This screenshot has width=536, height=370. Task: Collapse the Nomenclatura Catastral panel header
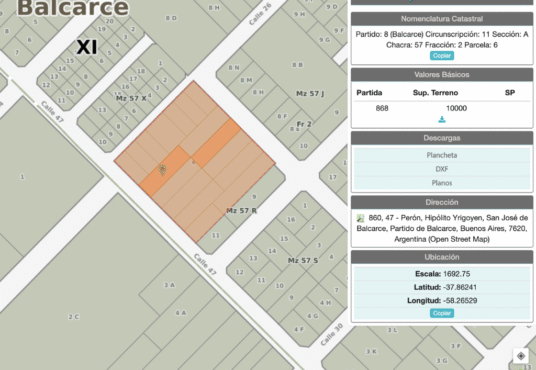pos(442,19)
